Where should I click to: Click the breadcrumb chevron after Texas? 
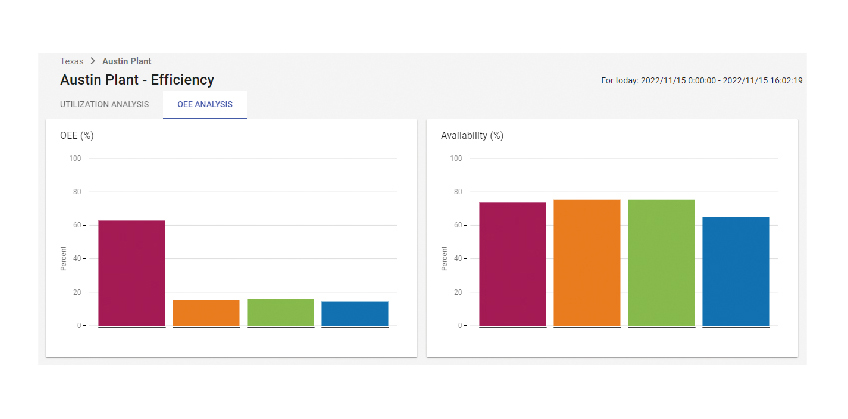point(93,61)
